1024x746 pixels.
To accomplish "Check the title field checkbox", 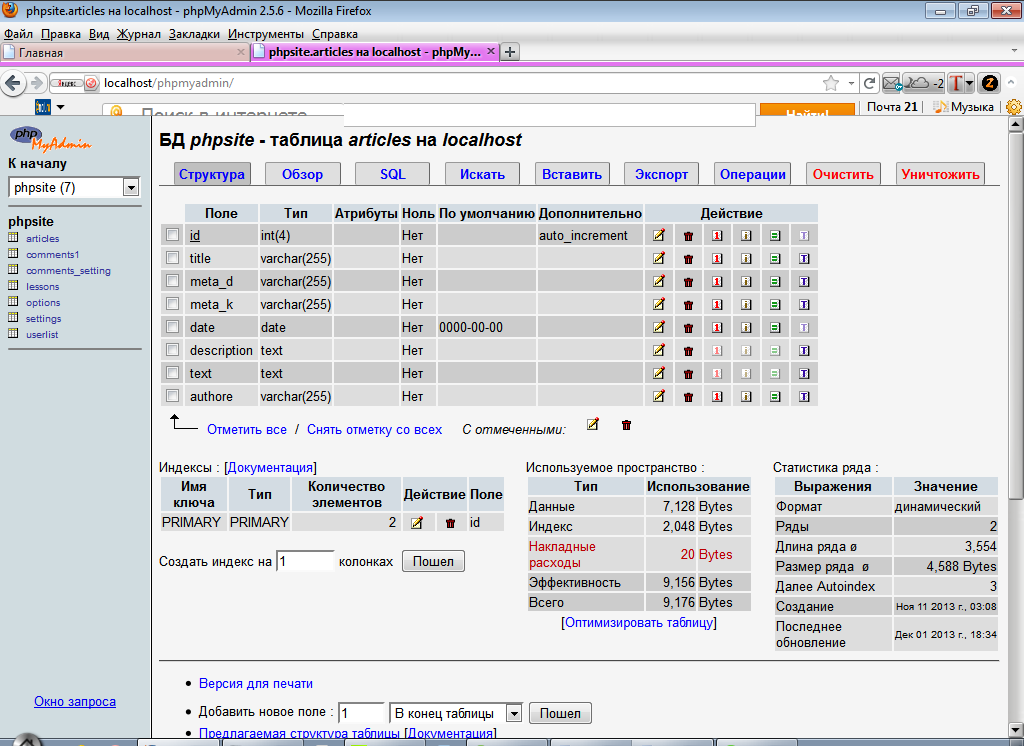I will 172,257.
